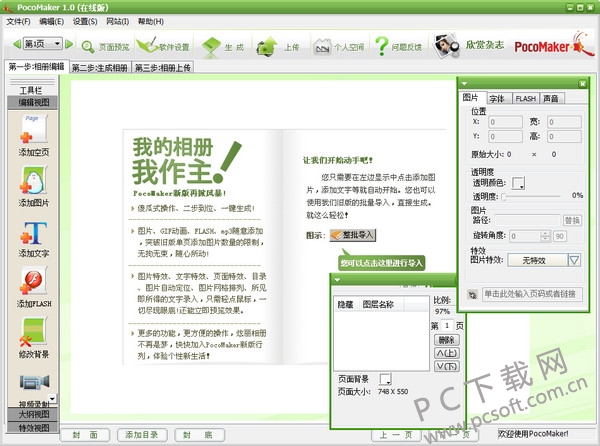Click the 透明度 transparency slider
Viewport: 600px width, 446px height.
tap(532, 196)
